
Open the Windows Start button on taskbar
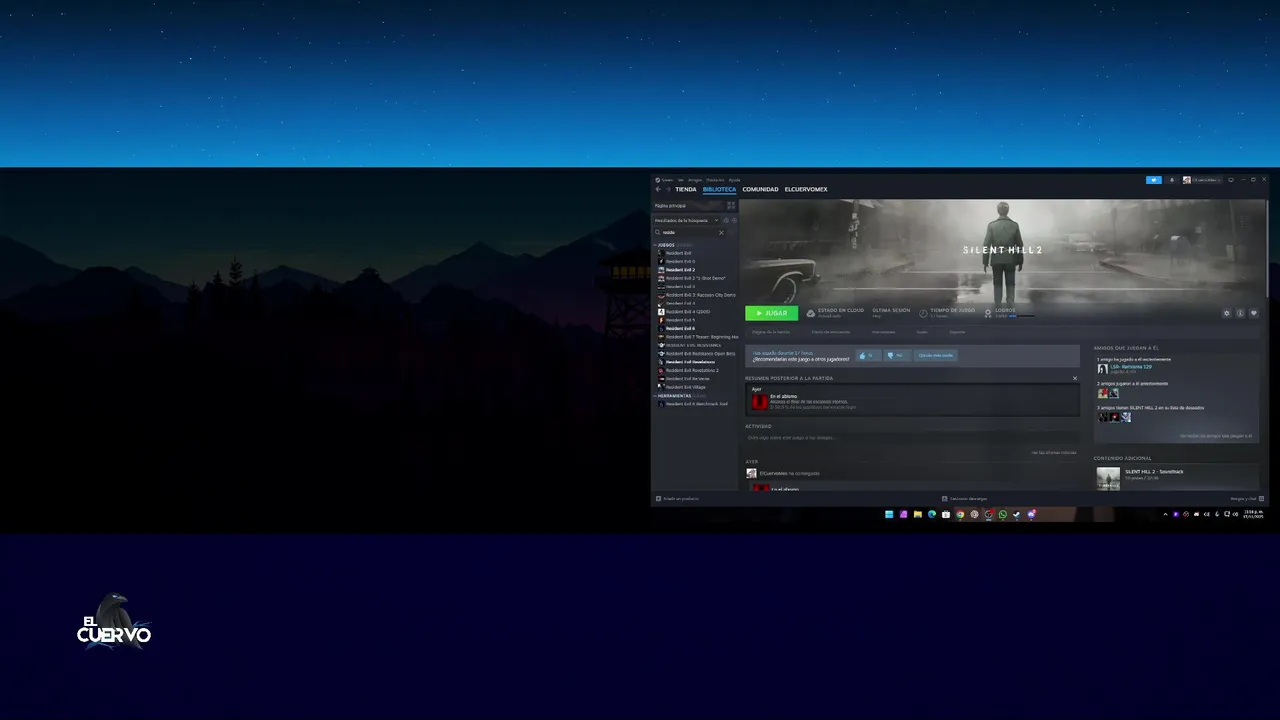tap(888, 514)
